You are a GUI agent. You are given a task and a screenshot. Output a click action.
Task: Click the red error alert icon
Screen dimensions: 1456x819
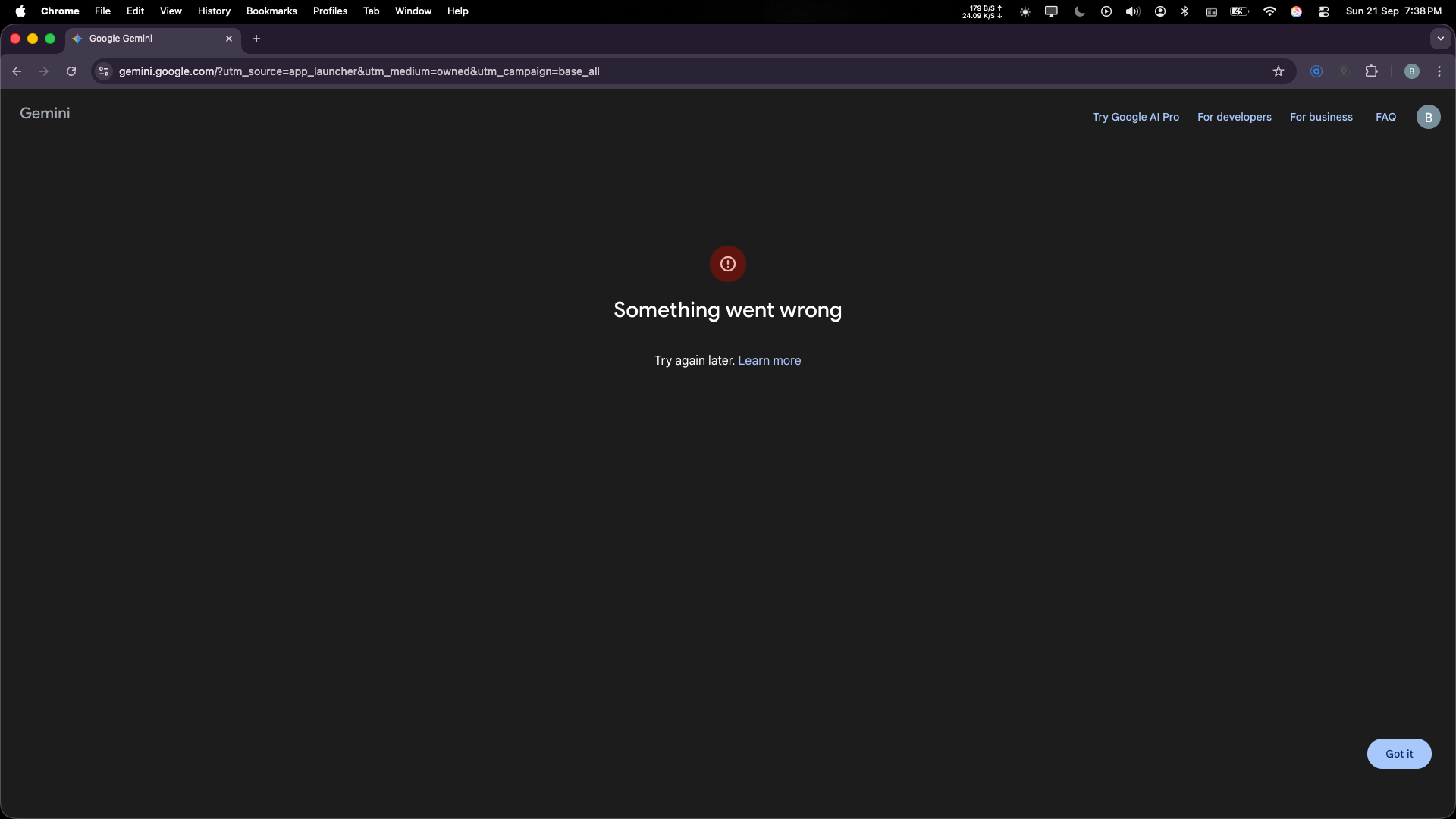727,264
